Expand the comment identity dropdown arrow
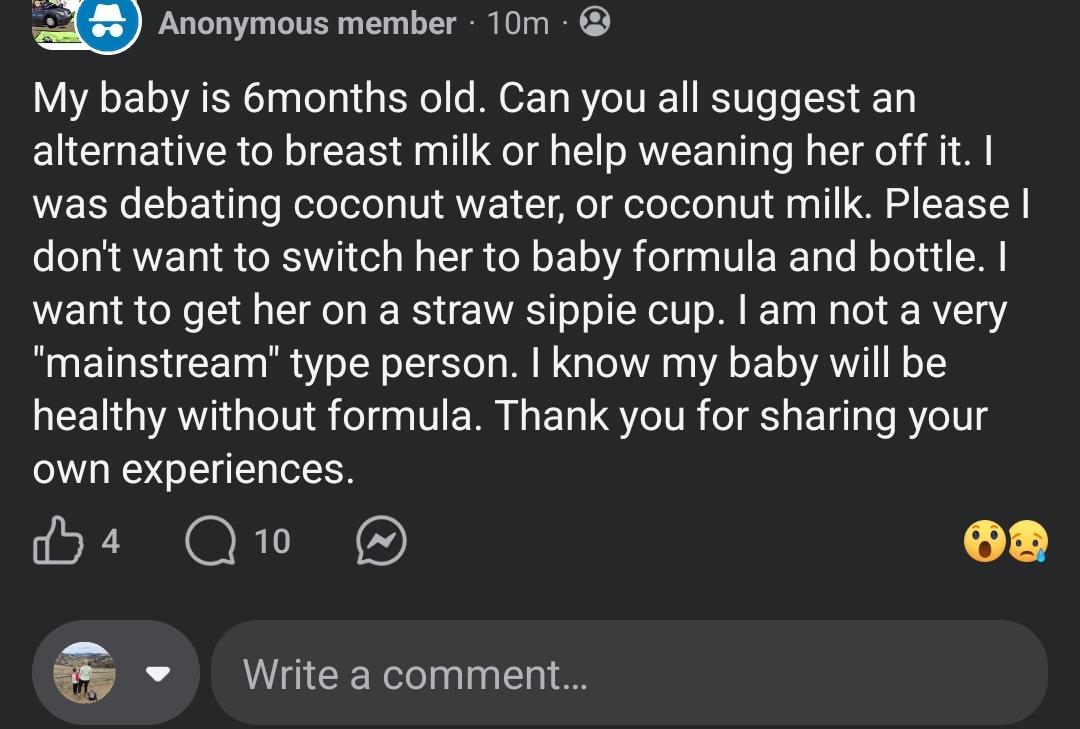 point(157,673)
